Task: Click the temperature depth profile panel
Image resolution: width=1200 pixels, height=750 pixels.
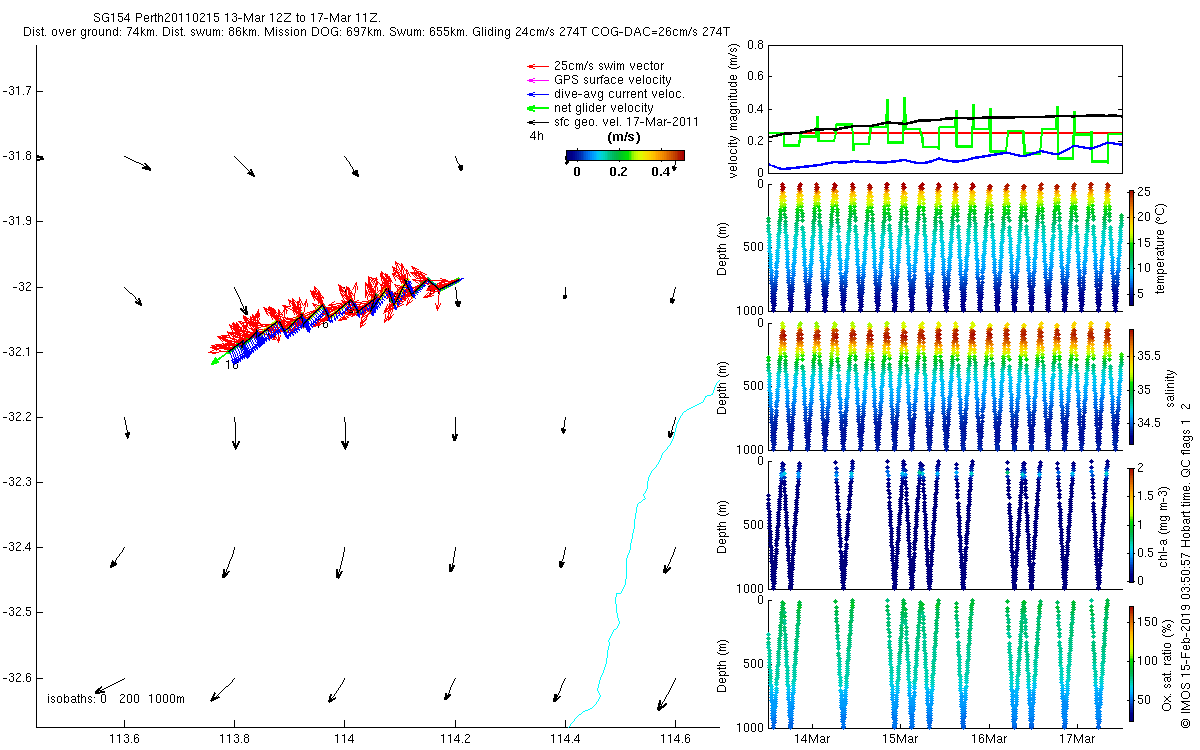Action: (944, 247)
